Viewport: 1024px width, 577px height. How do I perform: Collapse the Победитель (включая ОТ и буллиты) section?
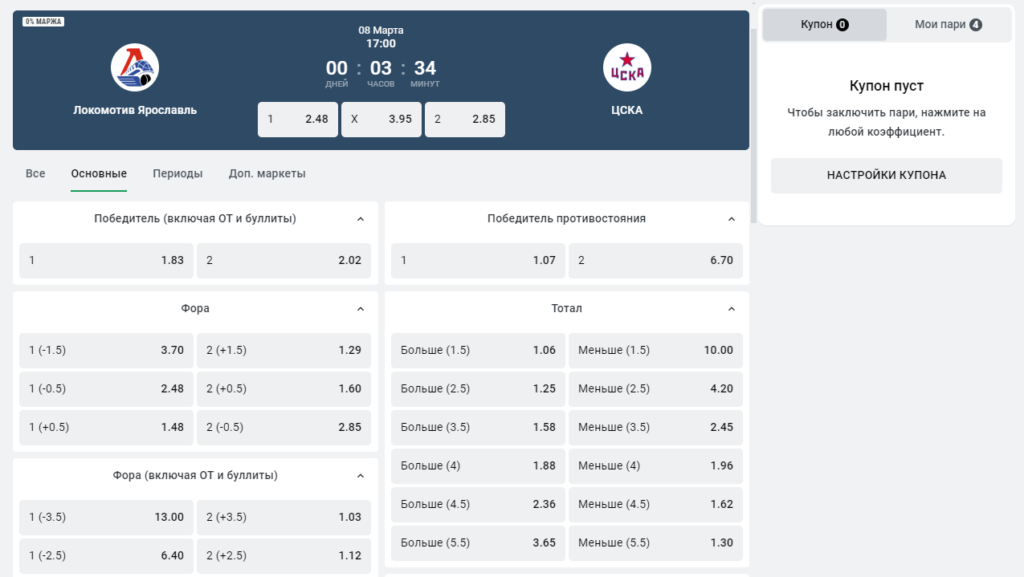pos(360,219)
